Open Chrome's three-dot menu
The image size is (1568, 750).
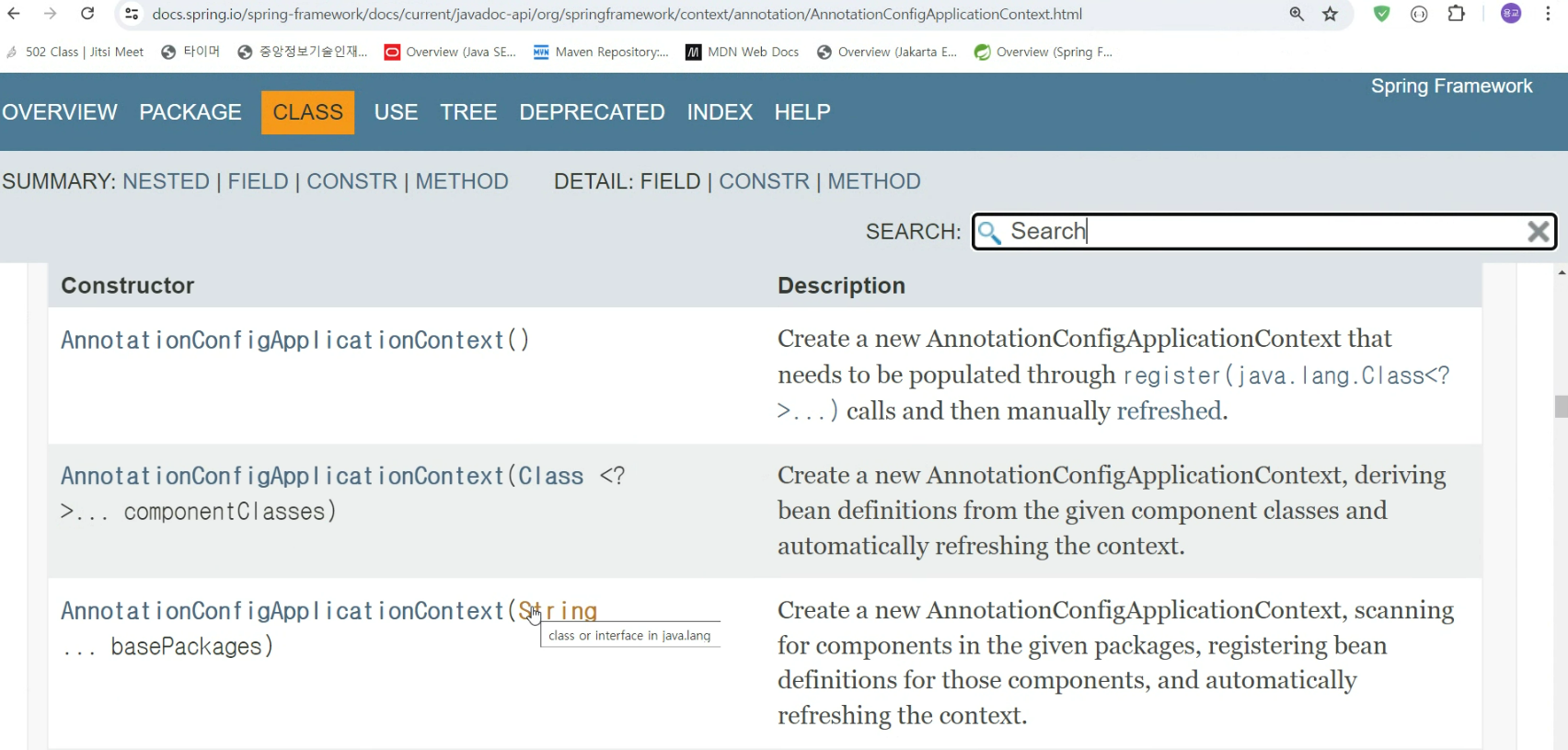tap(1549, 14)
